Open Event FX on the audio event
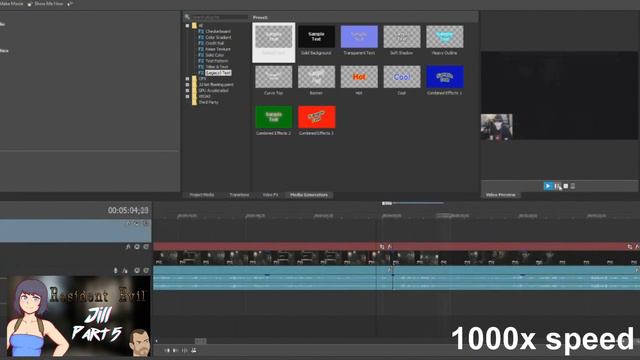Screen dimensions: 640x360 [390, 270]
